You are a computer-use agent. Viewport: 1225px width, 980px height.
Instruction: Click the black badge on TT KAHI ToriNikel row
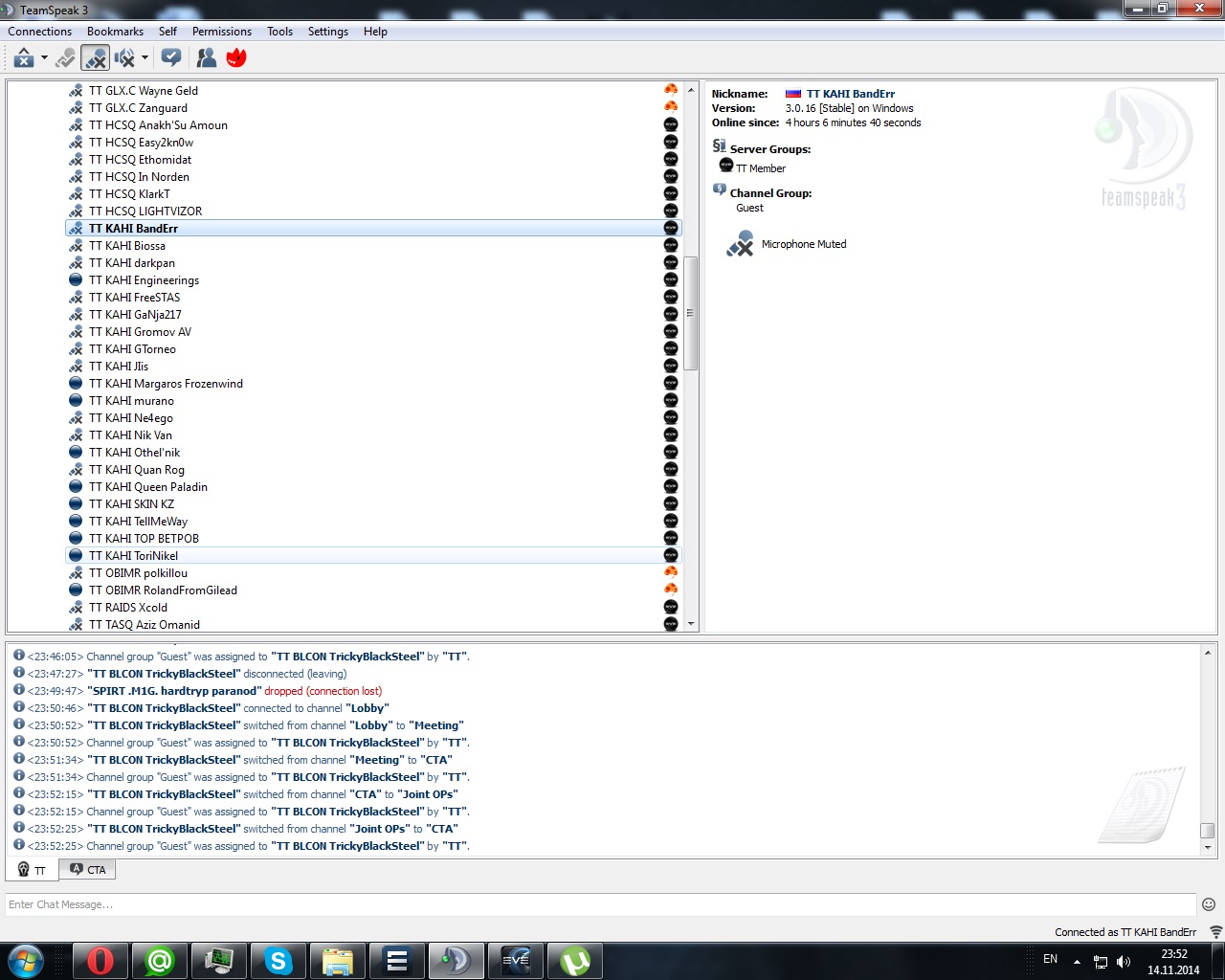(x=671, y=556)
